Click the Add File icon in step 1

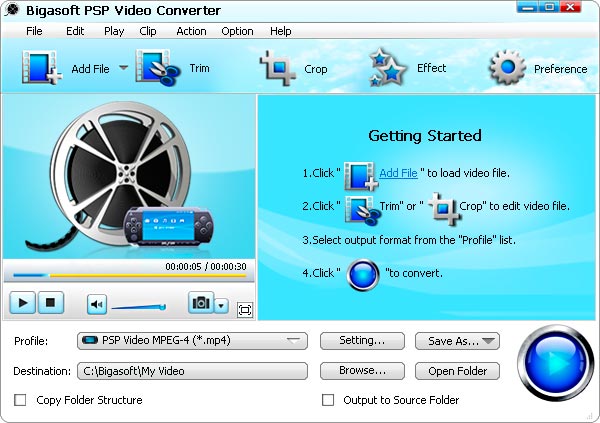(361, 176)
